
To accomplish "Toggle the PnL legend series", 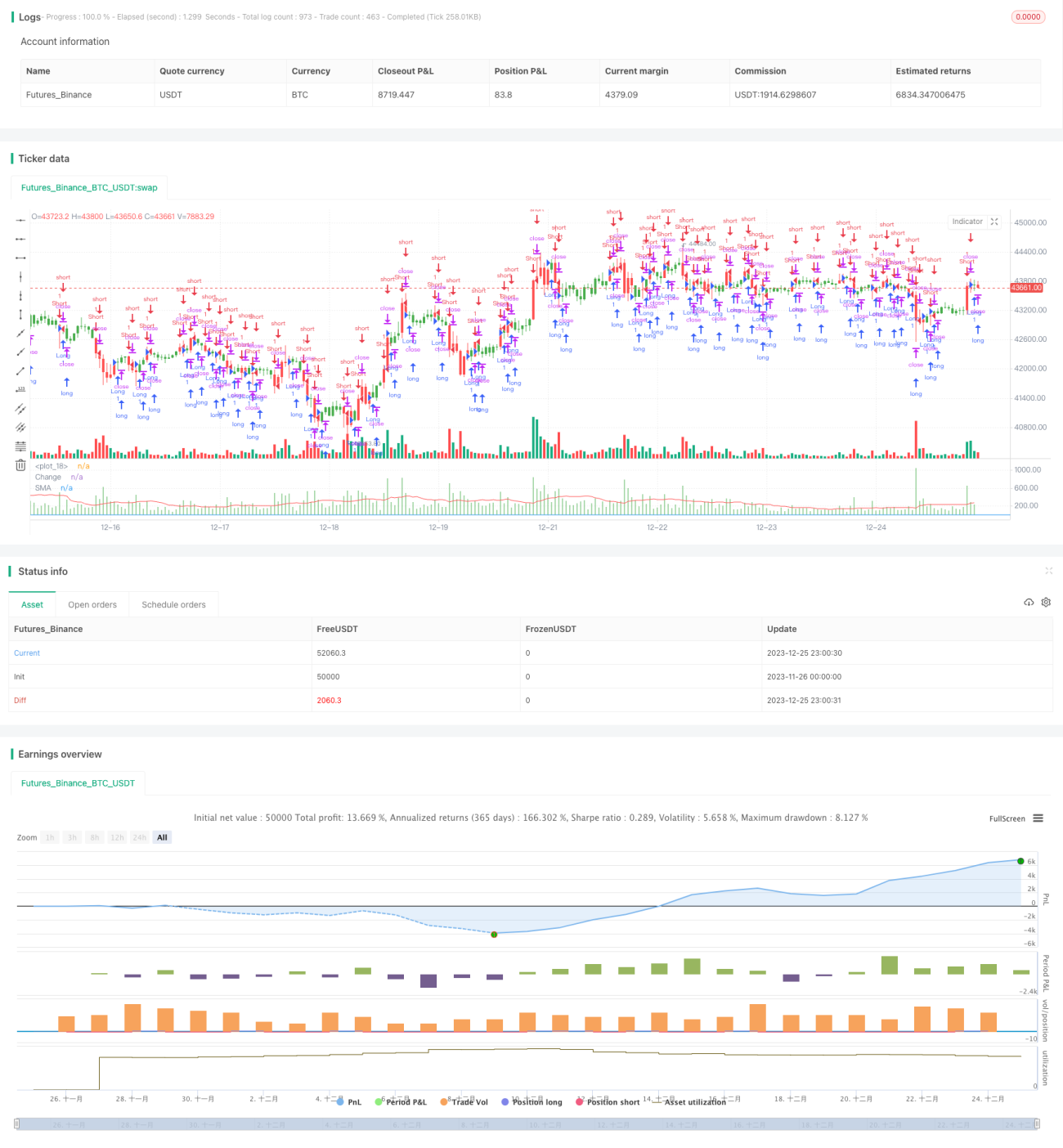I will pyautogui.click(x=348, y=1102).
